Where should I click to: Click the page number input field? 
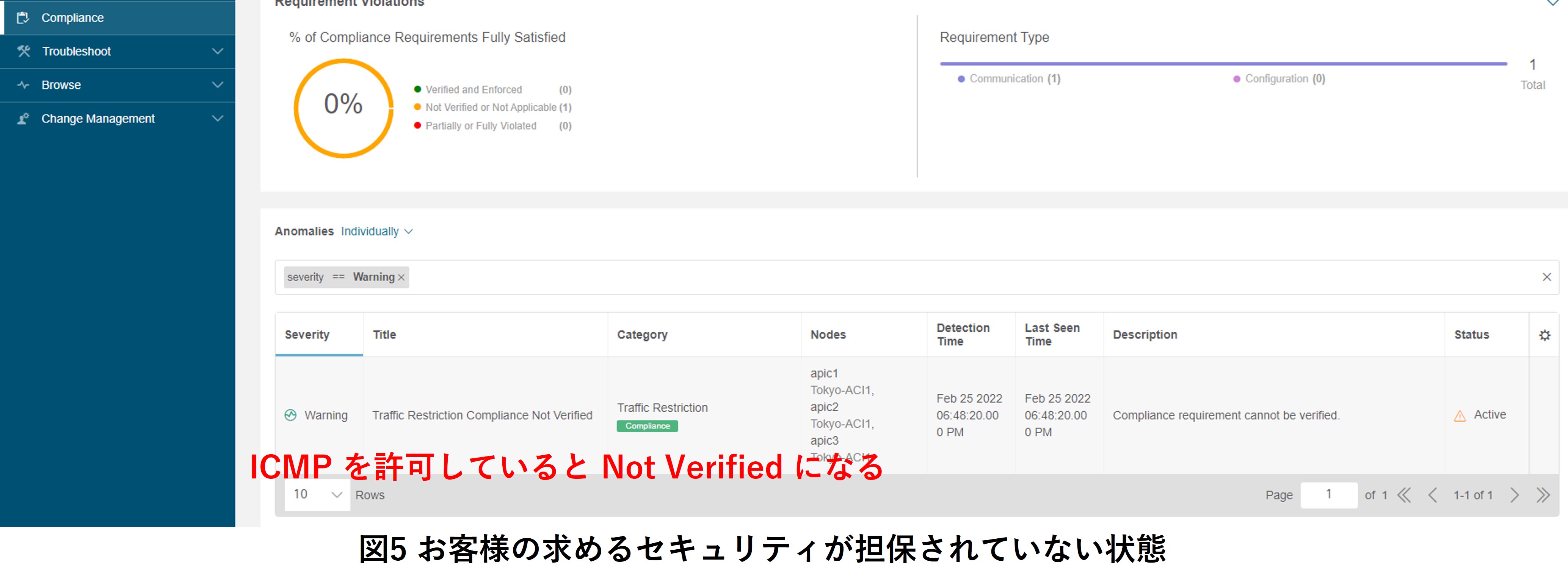(1329, 495)
